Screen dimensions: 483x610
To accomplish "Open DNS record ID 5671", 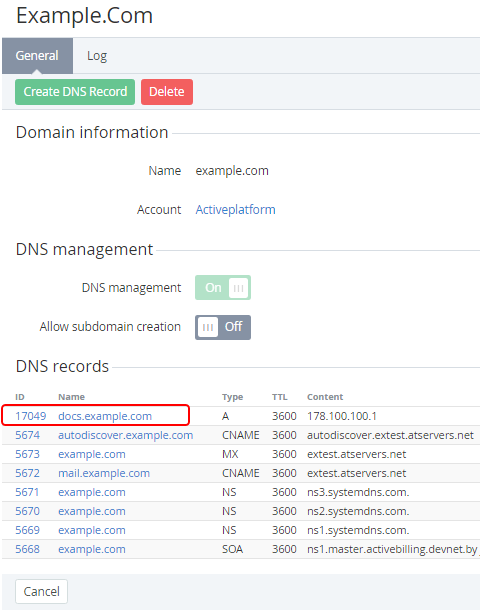I will click(x=27, y=492).
